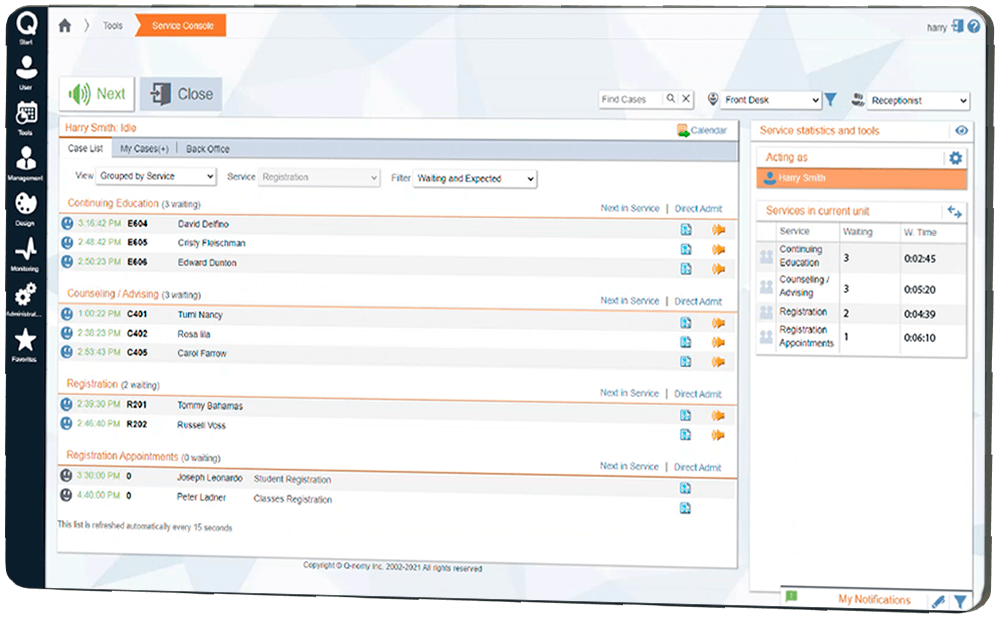Clear the Find Cases field with X
The width and height of the screenshot is (1001, 622).
(x=686, y=100)
